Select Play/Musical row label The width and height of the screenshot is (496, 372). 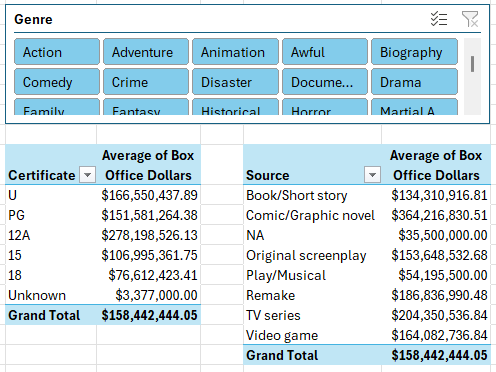(x=312, y=275)
